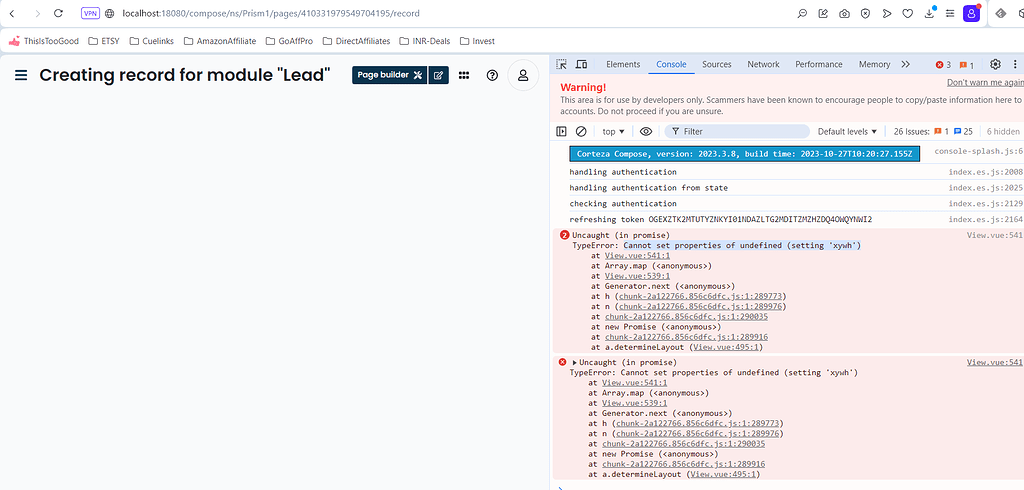
Task: Open the ETSY bookmark folder
Action: pyautogui.click(x=104, y=41)
